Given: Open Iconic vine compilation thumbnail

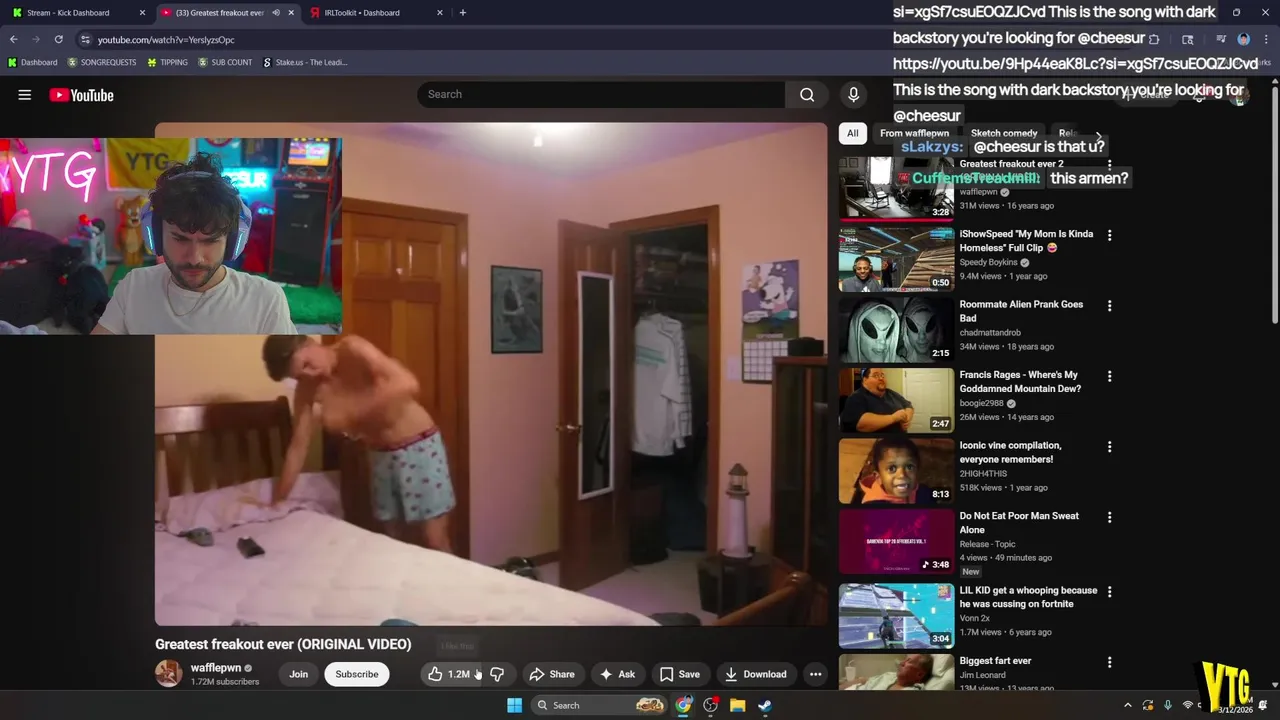Looking at the screenshot, I should click(x=896, y=470).
